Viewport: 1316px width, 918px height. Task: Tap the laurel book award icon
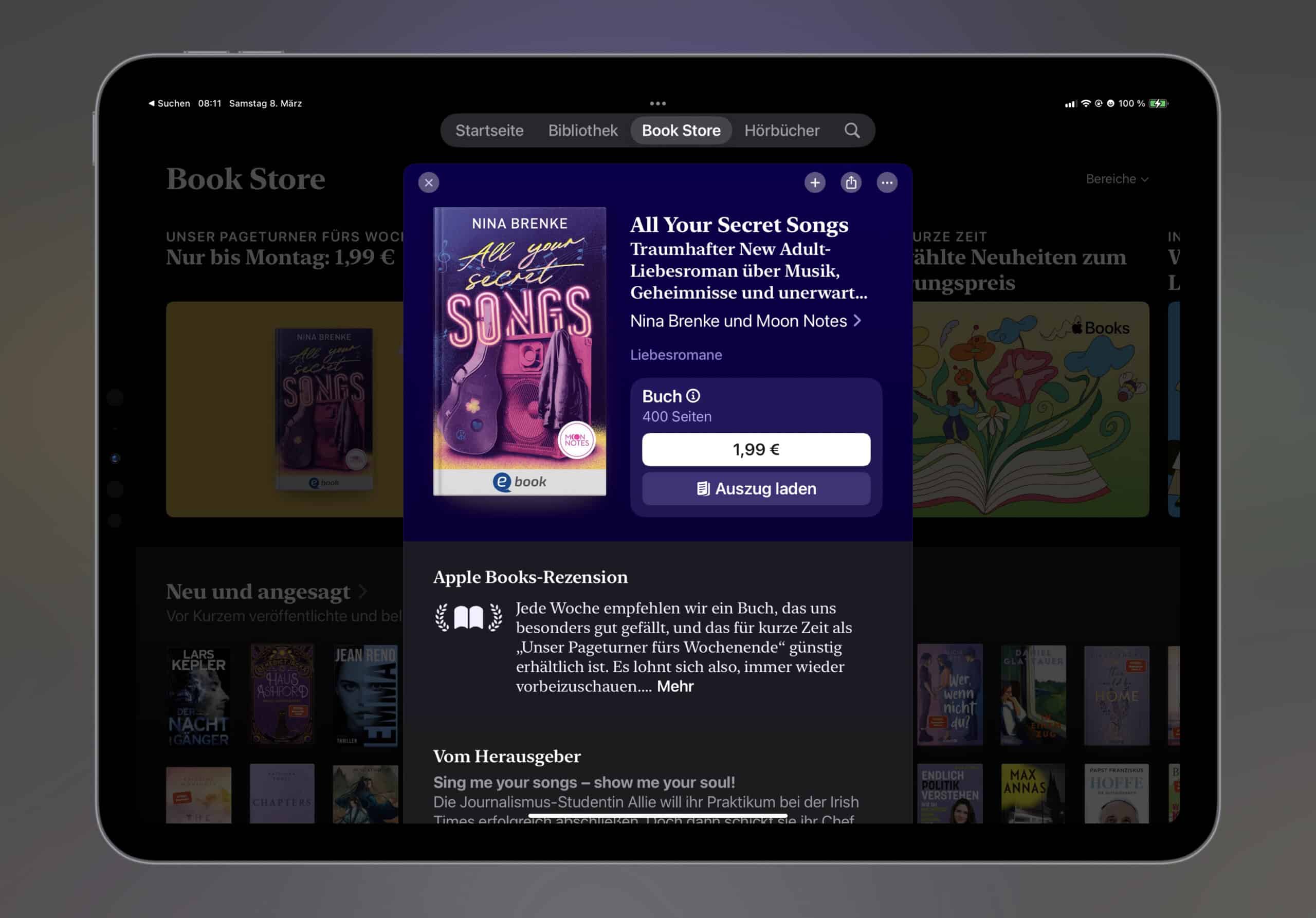click(x=468, y=617)
